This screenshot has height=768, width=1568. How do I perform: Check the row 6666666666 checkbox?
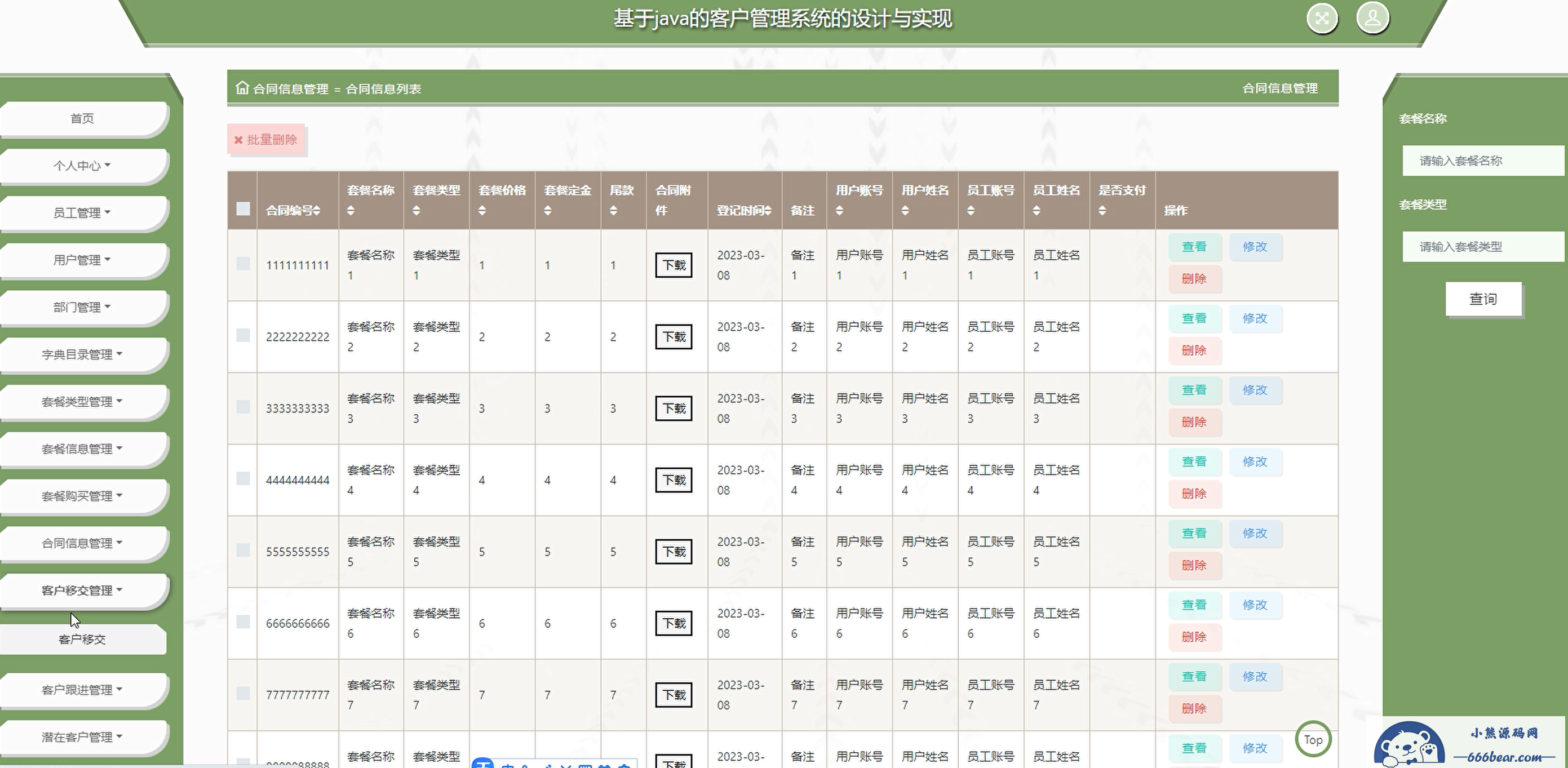pyautogui.click(x=243, y=621)
